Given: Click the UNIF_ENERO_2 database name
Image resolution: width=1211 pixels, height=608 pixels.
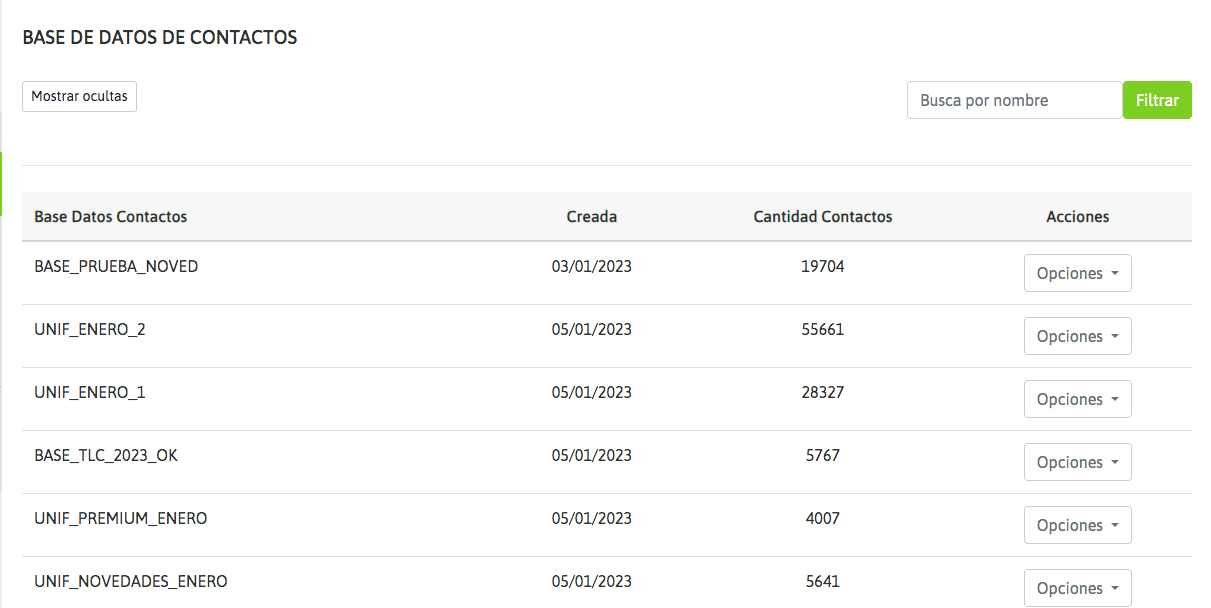Looking at the screenshot, I should [x=90, y=330].
